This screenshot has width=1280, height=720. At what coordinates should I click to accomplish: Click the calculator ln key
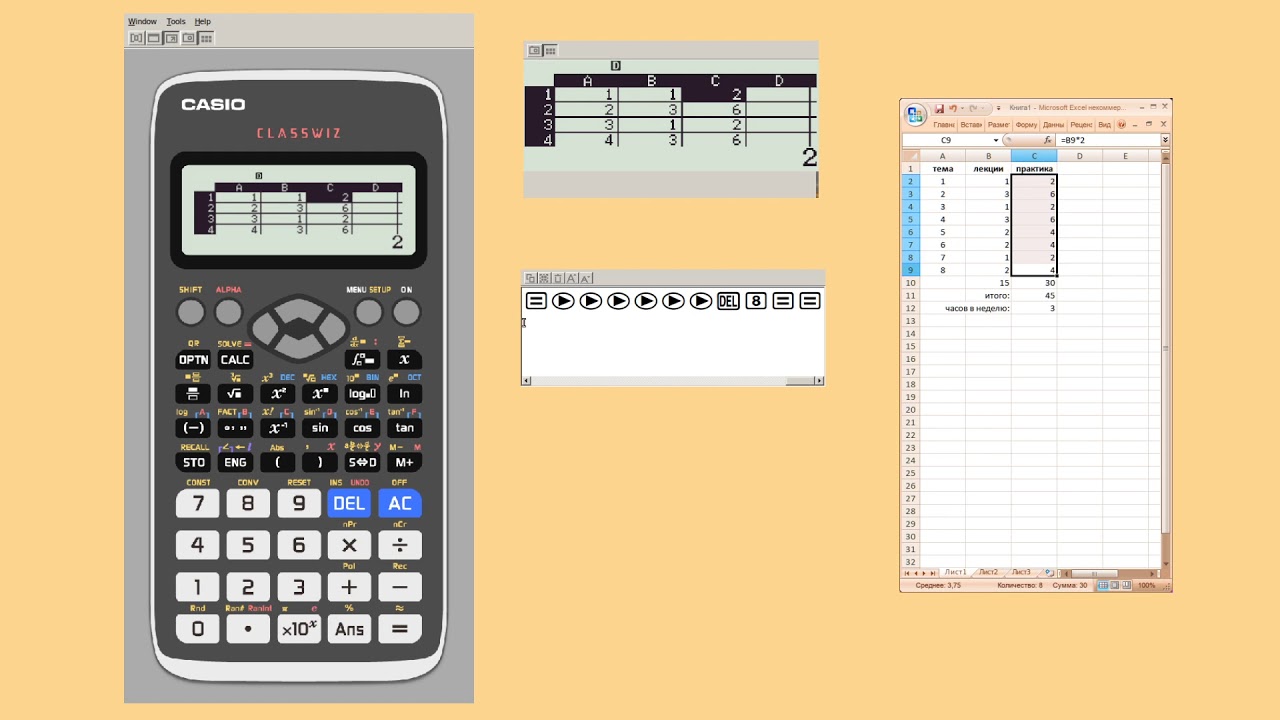click(x=404, y=394)
